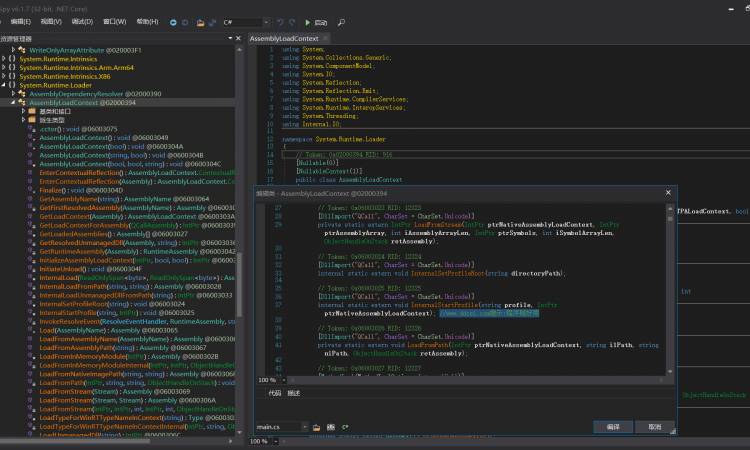The height and width of the screenshot is (450, 750).
Task: Click the green C# icon beside main.cs
Action: 345,427
